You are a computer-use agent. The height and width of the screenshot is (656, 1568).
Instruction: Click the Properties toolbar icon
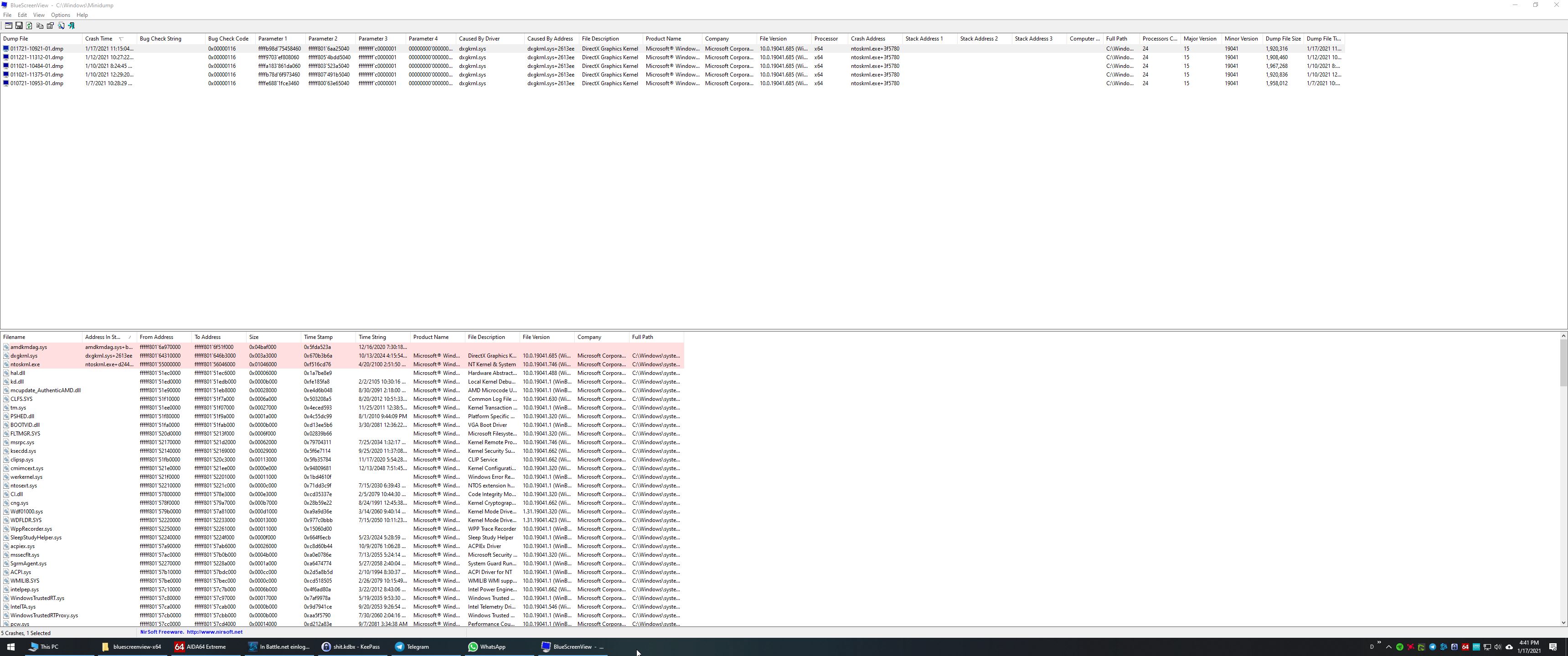[x=51, y=26]
